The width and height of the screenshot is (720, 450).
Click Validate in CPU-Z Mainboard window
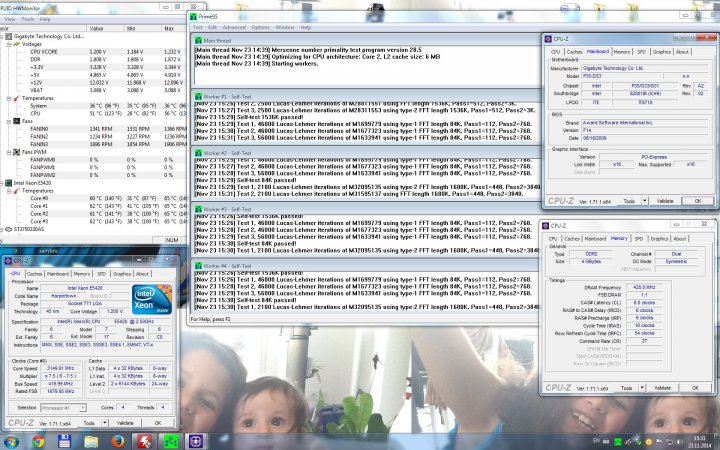tap(664, 201)
